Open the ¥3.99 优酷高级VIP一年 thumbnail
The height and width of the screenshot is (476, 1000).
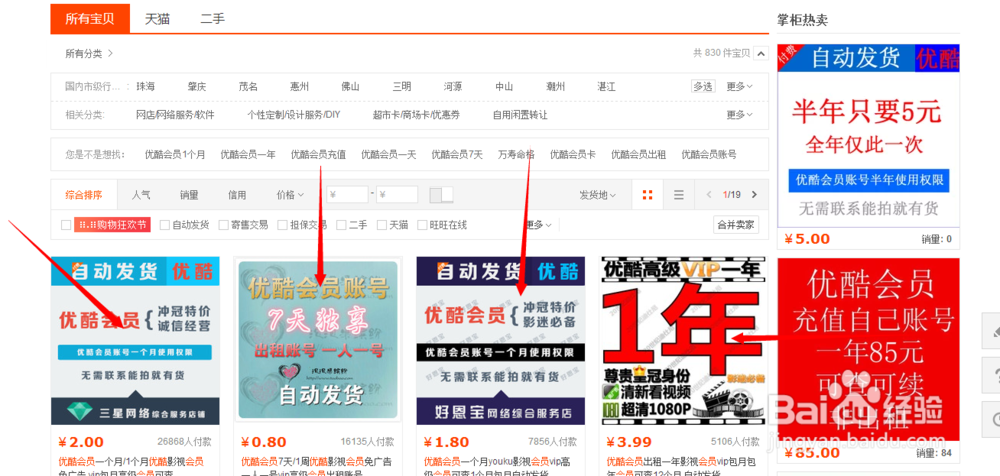click(x=683, y=341)
